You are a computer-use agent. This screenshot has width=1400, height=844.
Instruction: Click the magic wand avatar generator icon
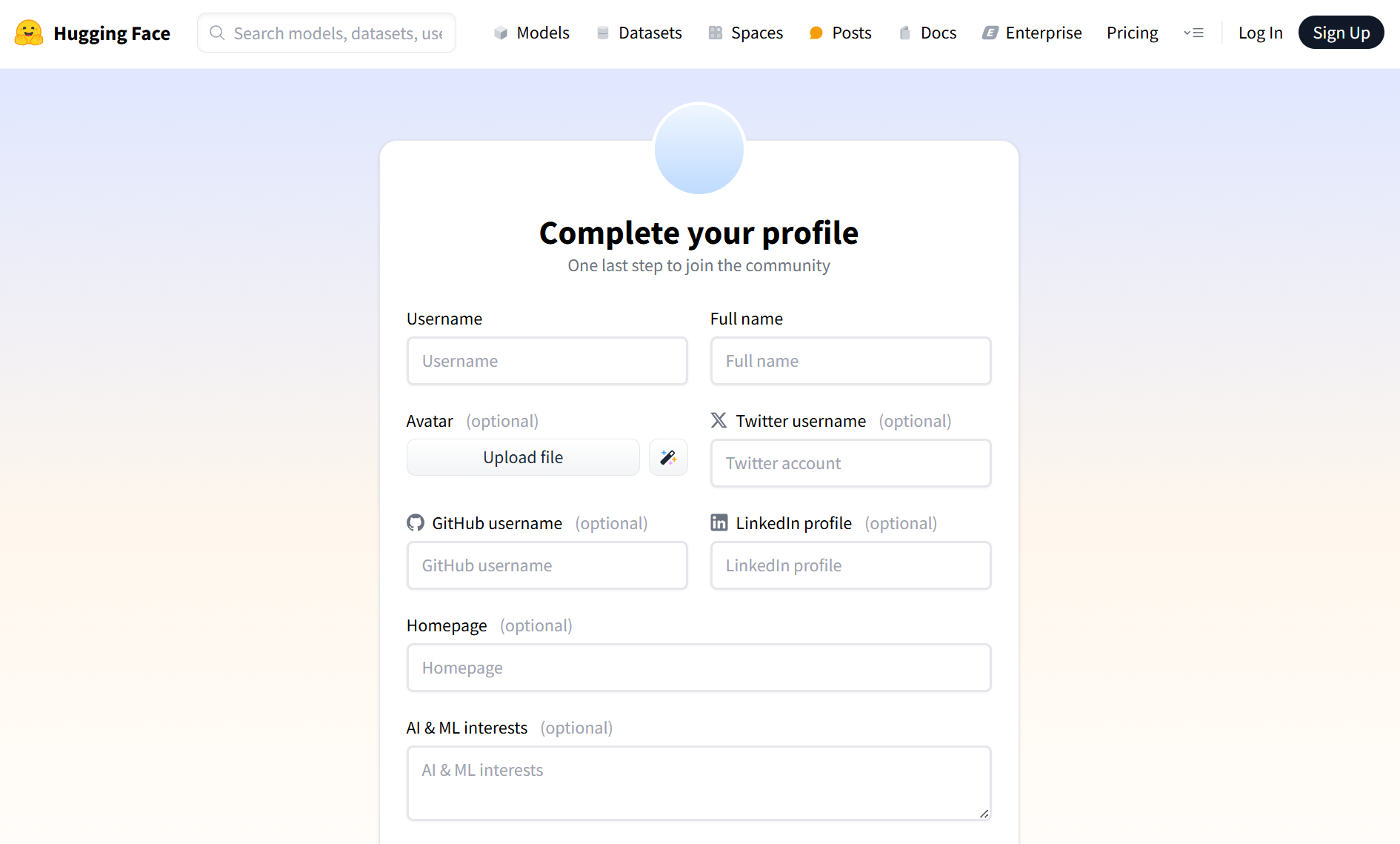coord(668,457)
